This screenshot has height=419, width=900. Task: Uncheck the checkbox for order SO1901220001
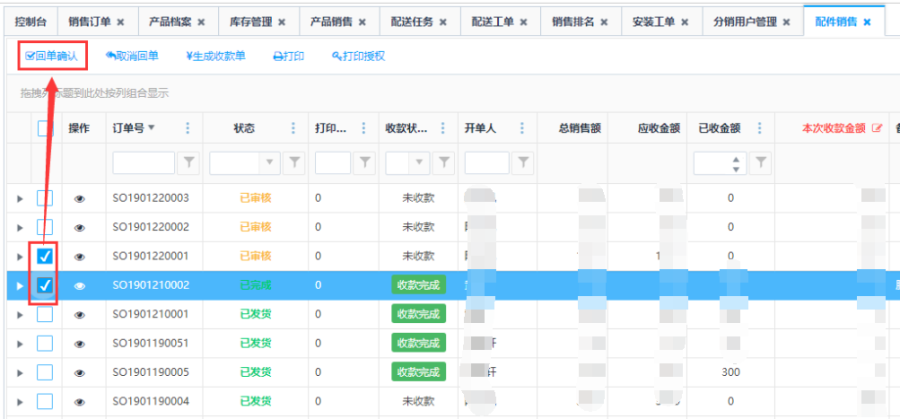click(45, 257)
